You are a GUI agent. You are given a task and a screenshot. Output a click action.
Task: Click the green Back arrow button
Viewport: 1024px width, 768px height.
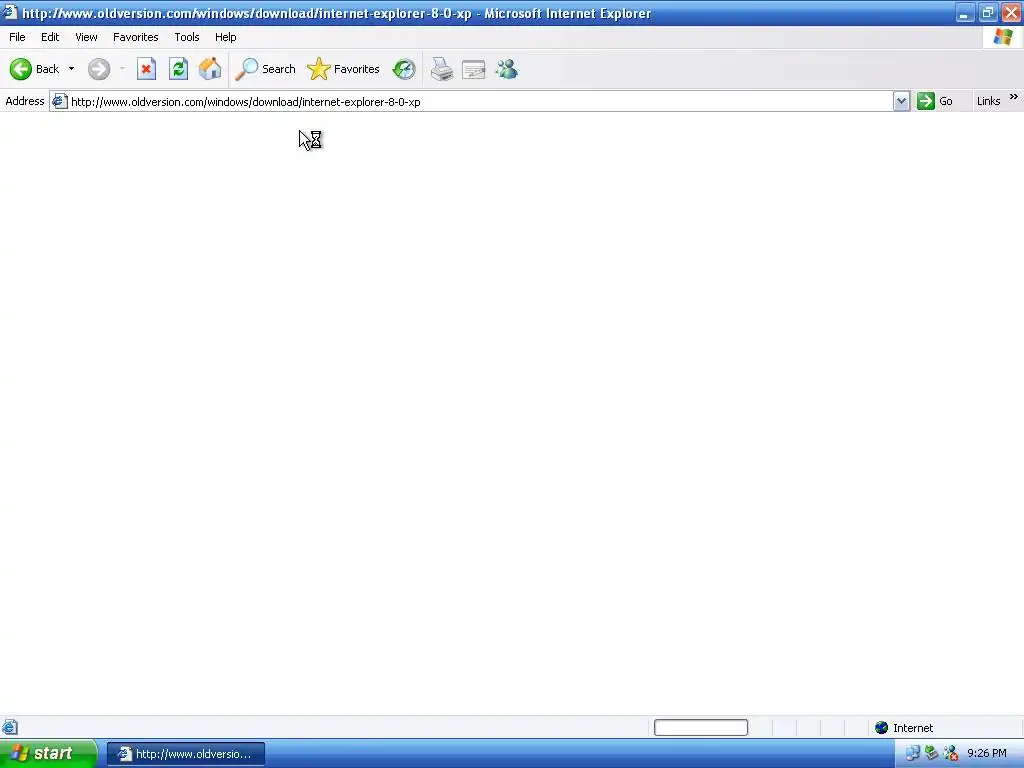click(21, 69)
